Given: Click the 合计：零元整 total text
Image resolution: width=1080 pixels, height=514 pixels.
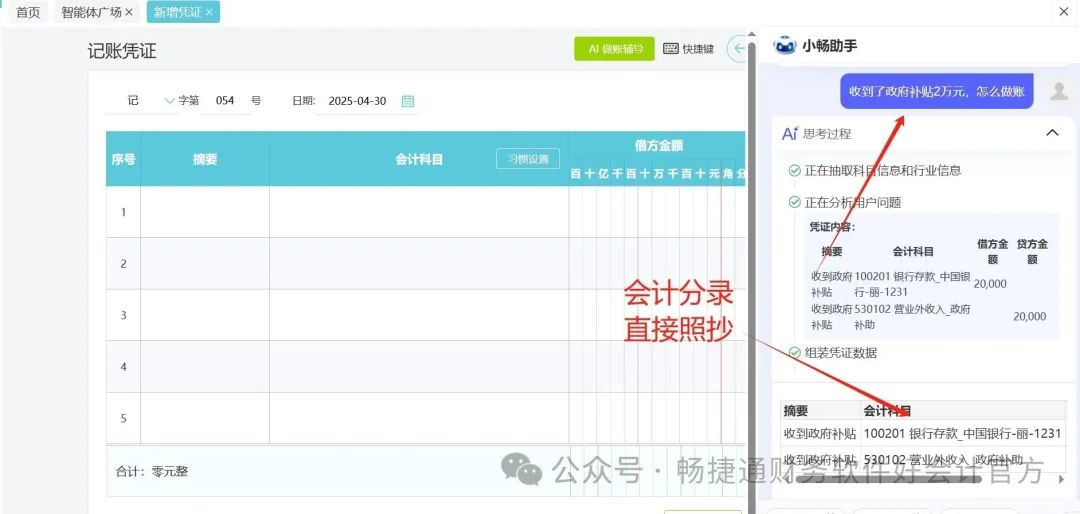Looking at the screenshot, I should coord(152,471).
